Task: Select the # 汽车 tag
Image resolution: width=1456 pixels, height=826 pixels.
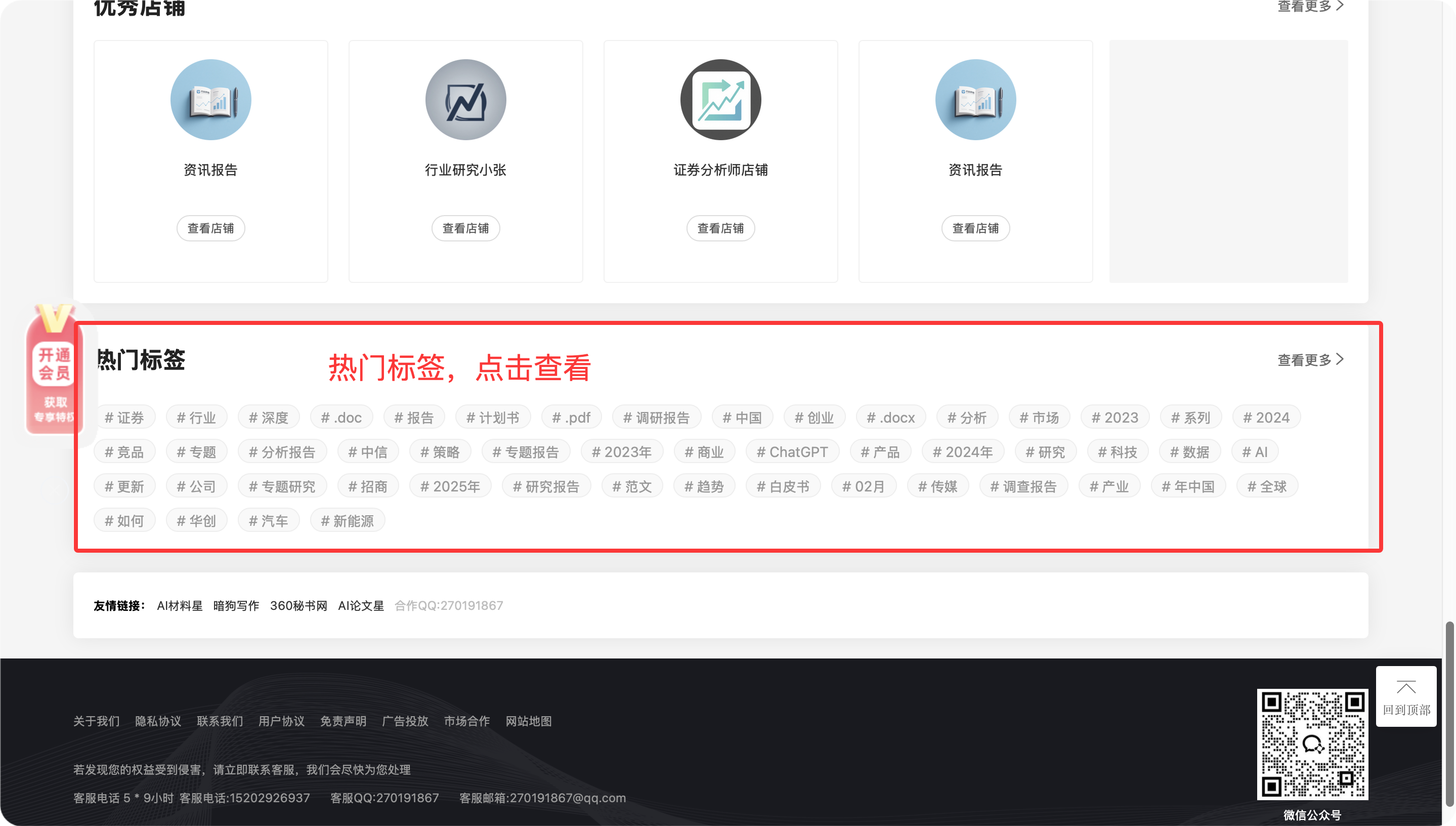Action: point(268,521)
